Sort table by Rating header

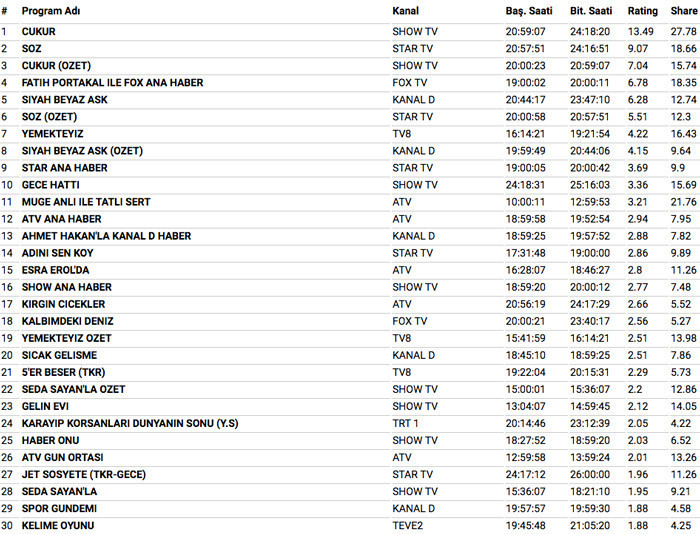[643, 11]
